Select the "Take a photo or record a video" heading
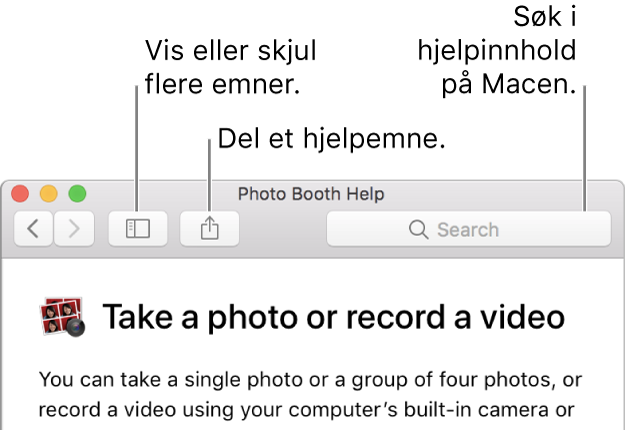The image size is (625, 431). 333,317
